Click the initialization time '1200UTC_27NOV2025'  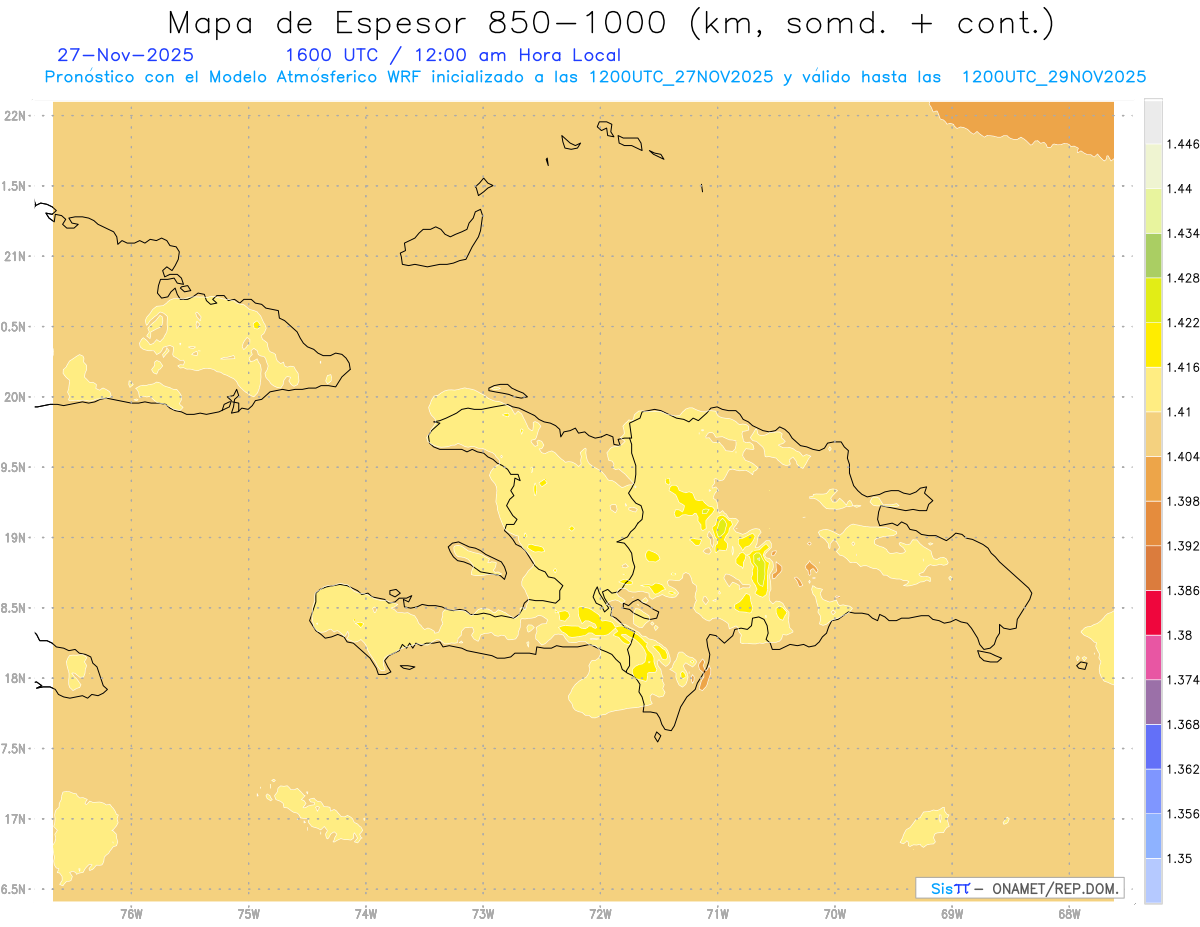[682, 77]
